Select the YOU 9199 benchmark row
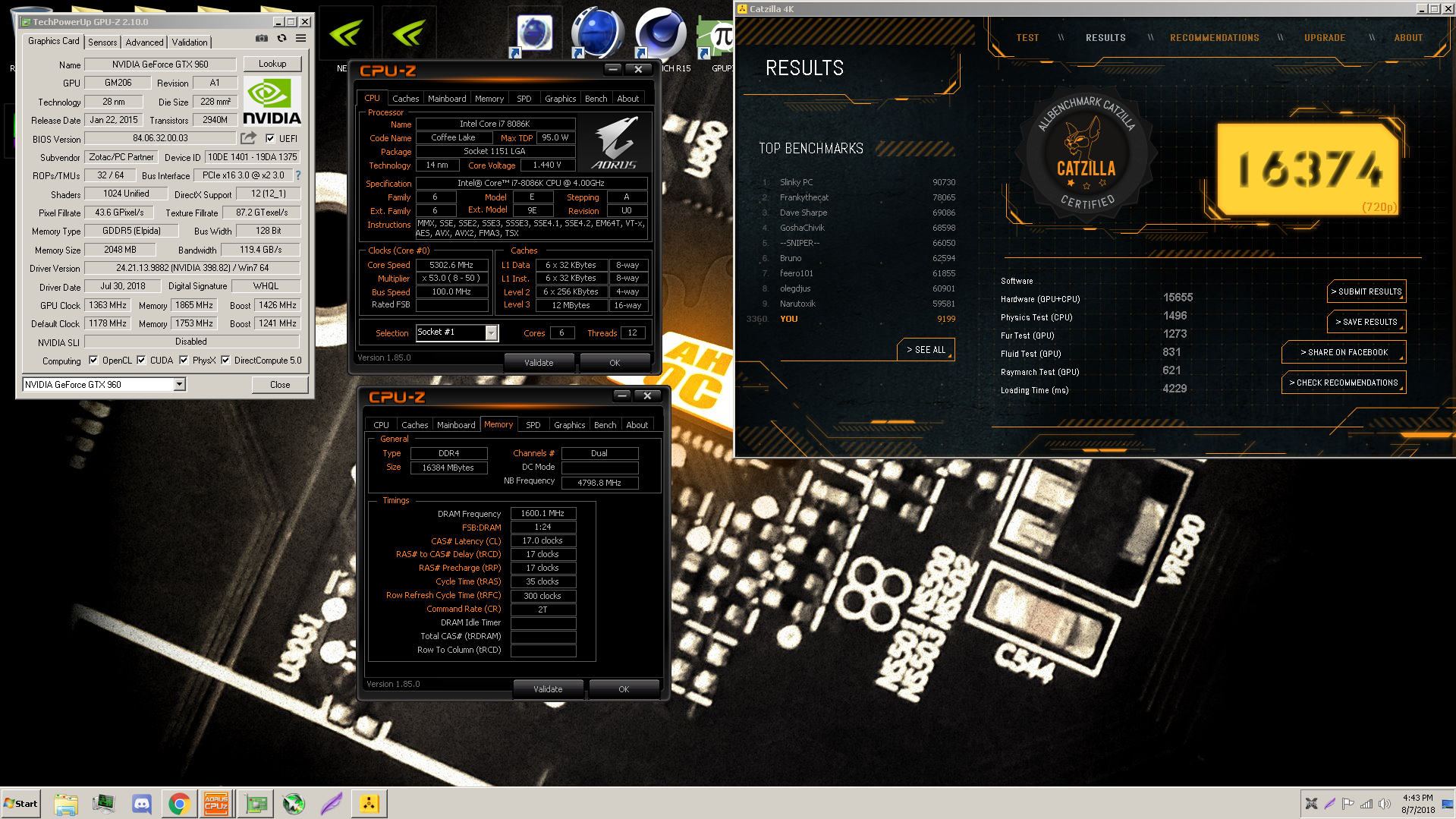 pyautogui.click(x=851, y=319)
